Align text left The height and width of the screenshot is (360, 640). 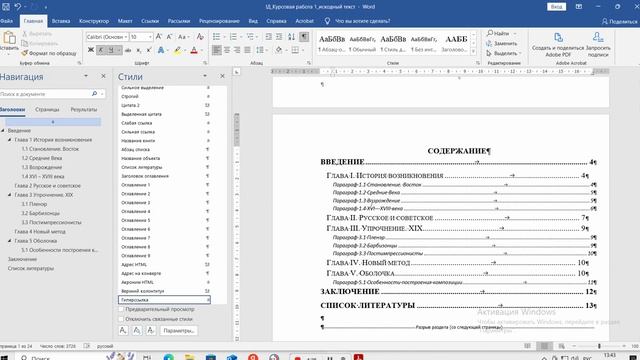[217, 50]
